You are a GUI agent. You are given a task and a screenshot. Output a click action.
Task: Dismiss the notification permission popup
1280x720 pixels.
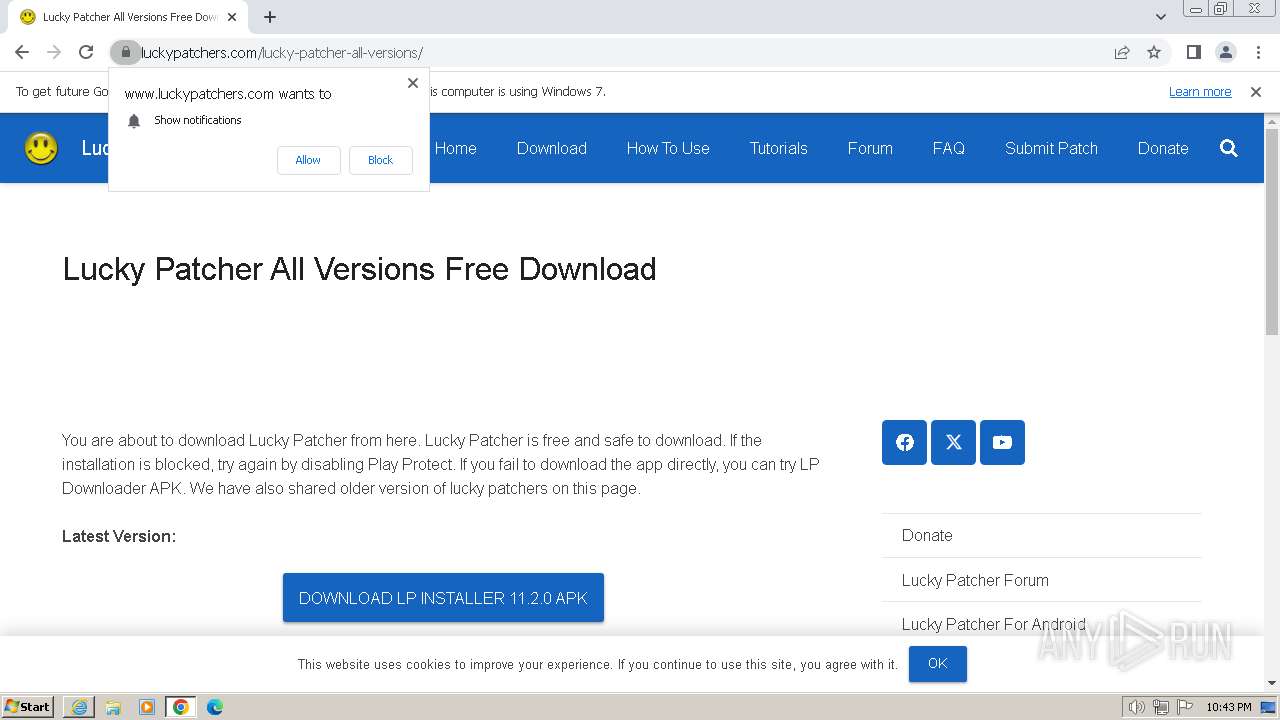pos(413,83)
